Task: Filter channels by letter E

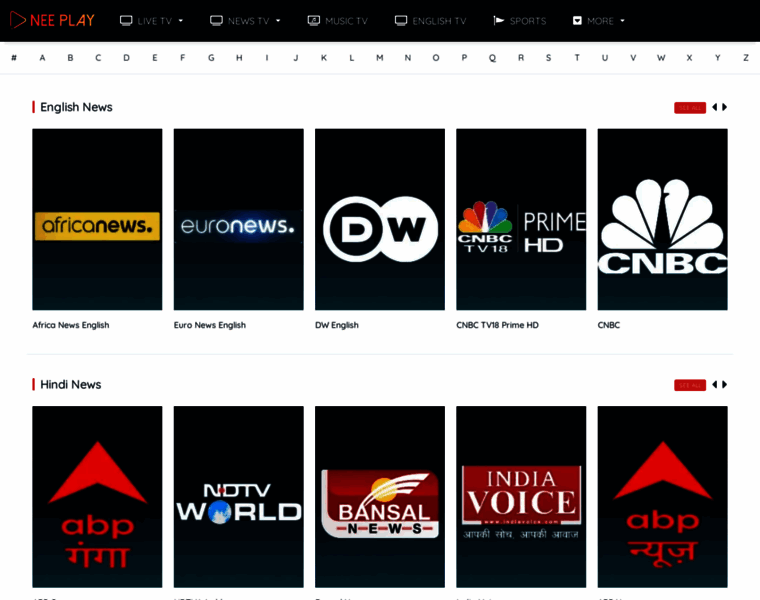Action: pyautogui.click(x=155, y=58)
